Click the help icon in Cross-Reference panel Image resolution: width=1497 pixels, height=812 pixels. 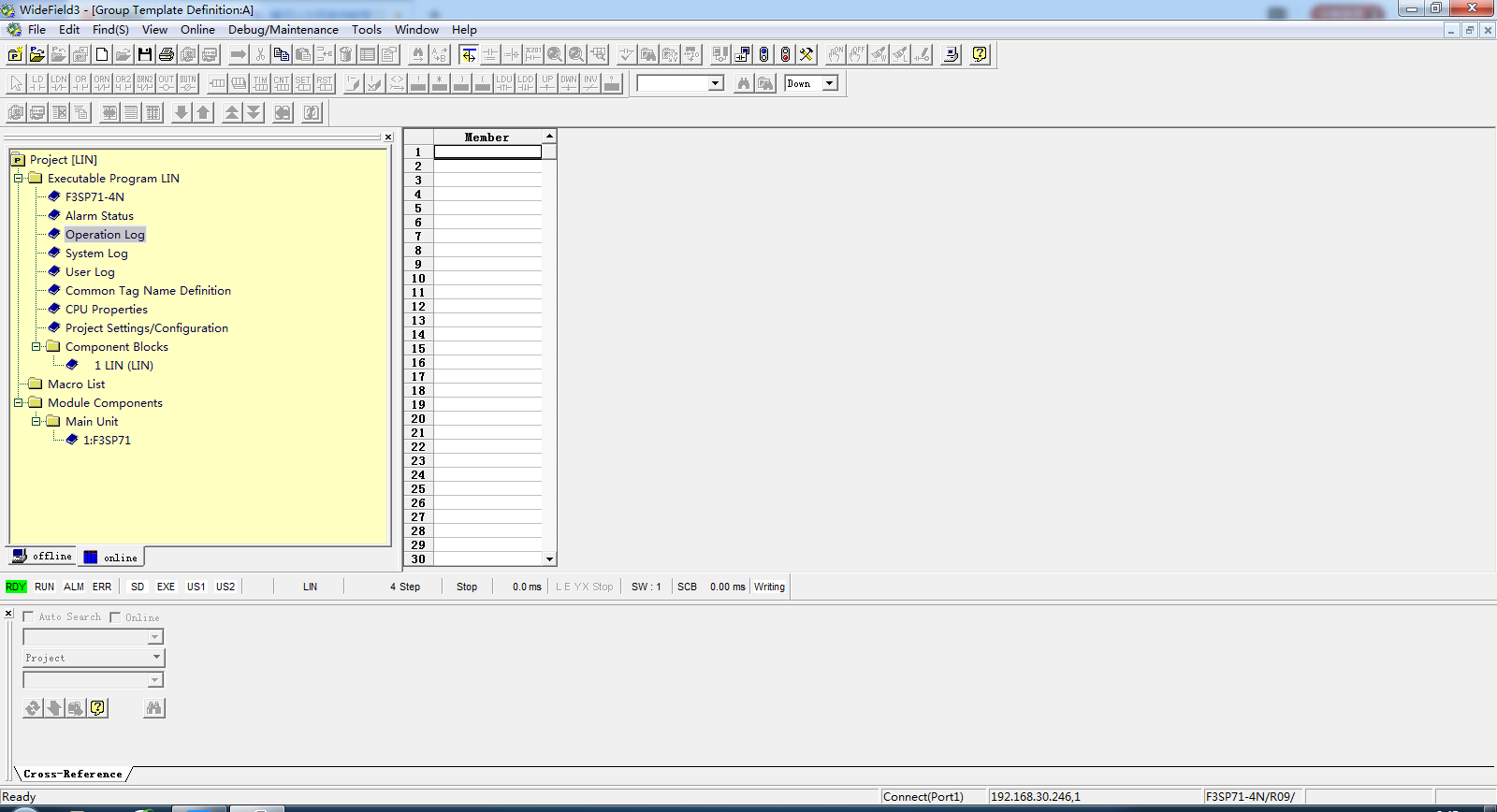97,708
